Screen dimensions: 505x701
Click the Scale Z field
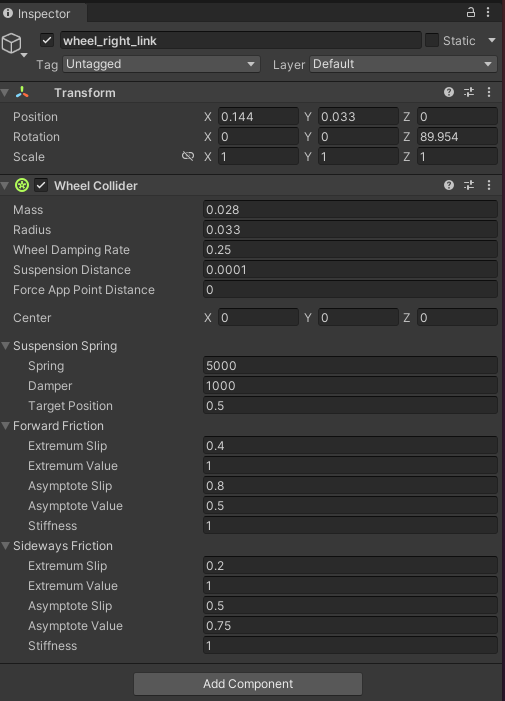pos(457,156)
